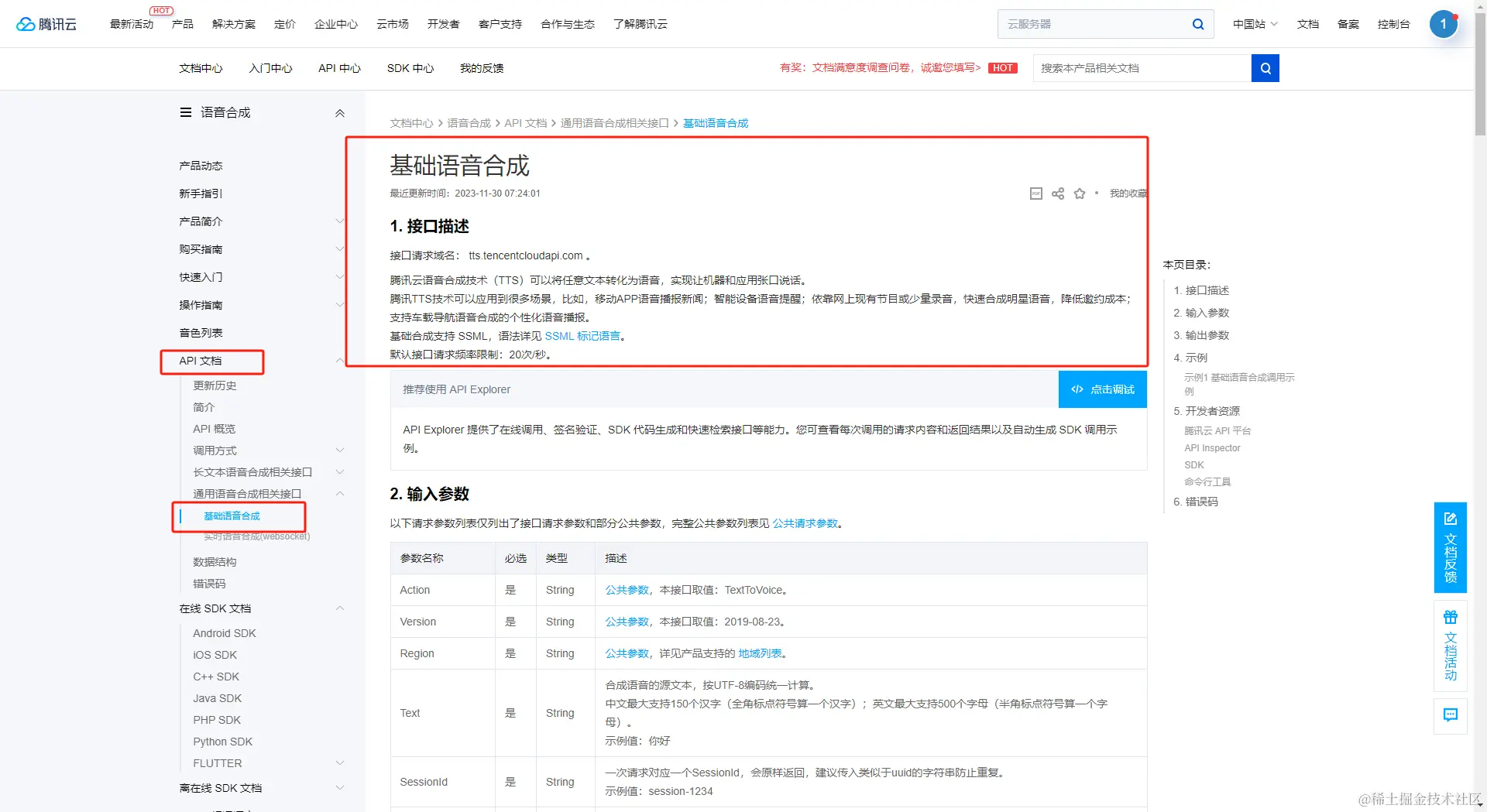Select 基础语音合成 in the sidebar
Viewport: 1487px width, 812px height.
232,516
